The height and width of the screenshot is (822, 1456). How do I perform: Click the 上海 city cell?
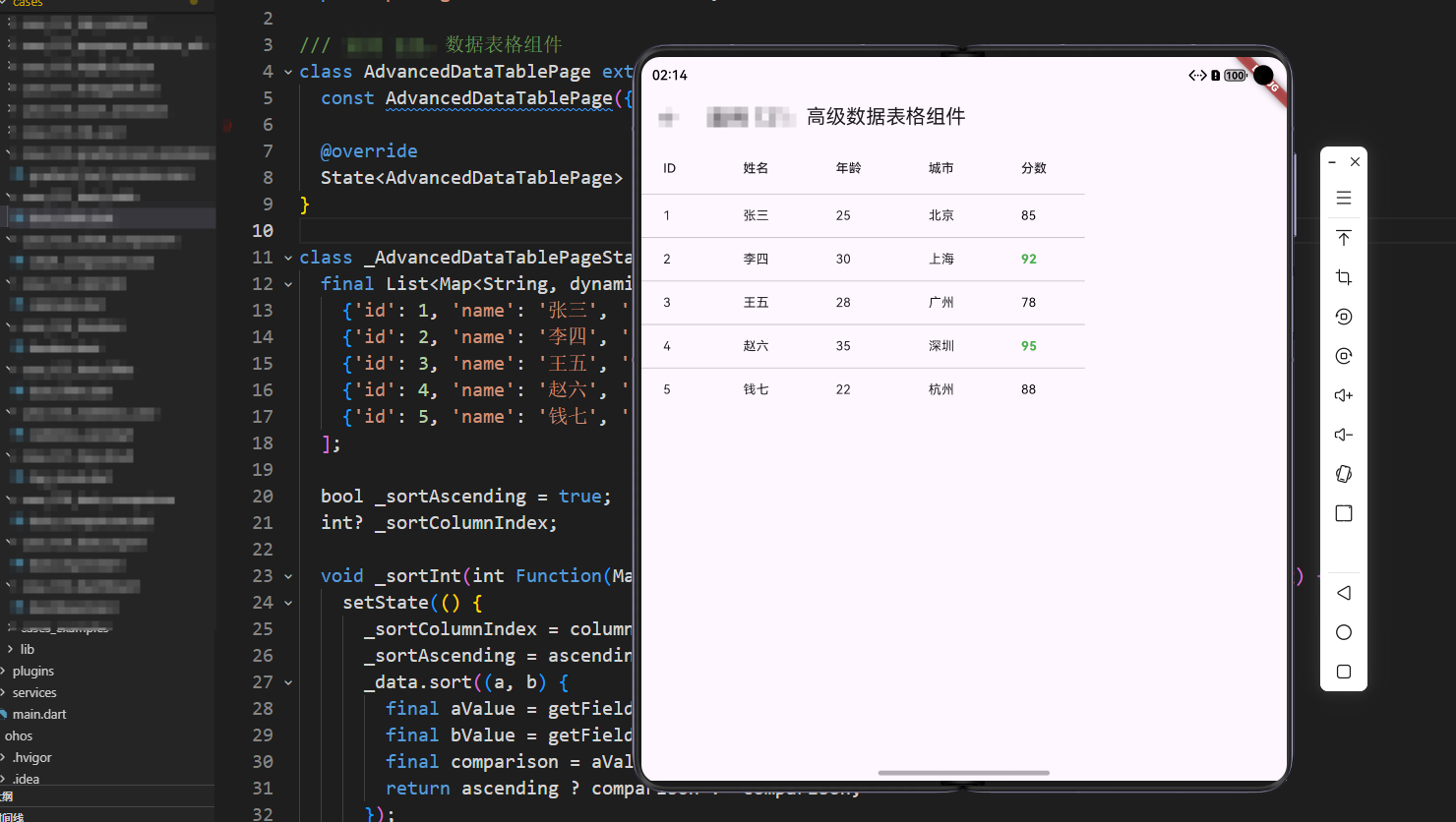point(940,259)
